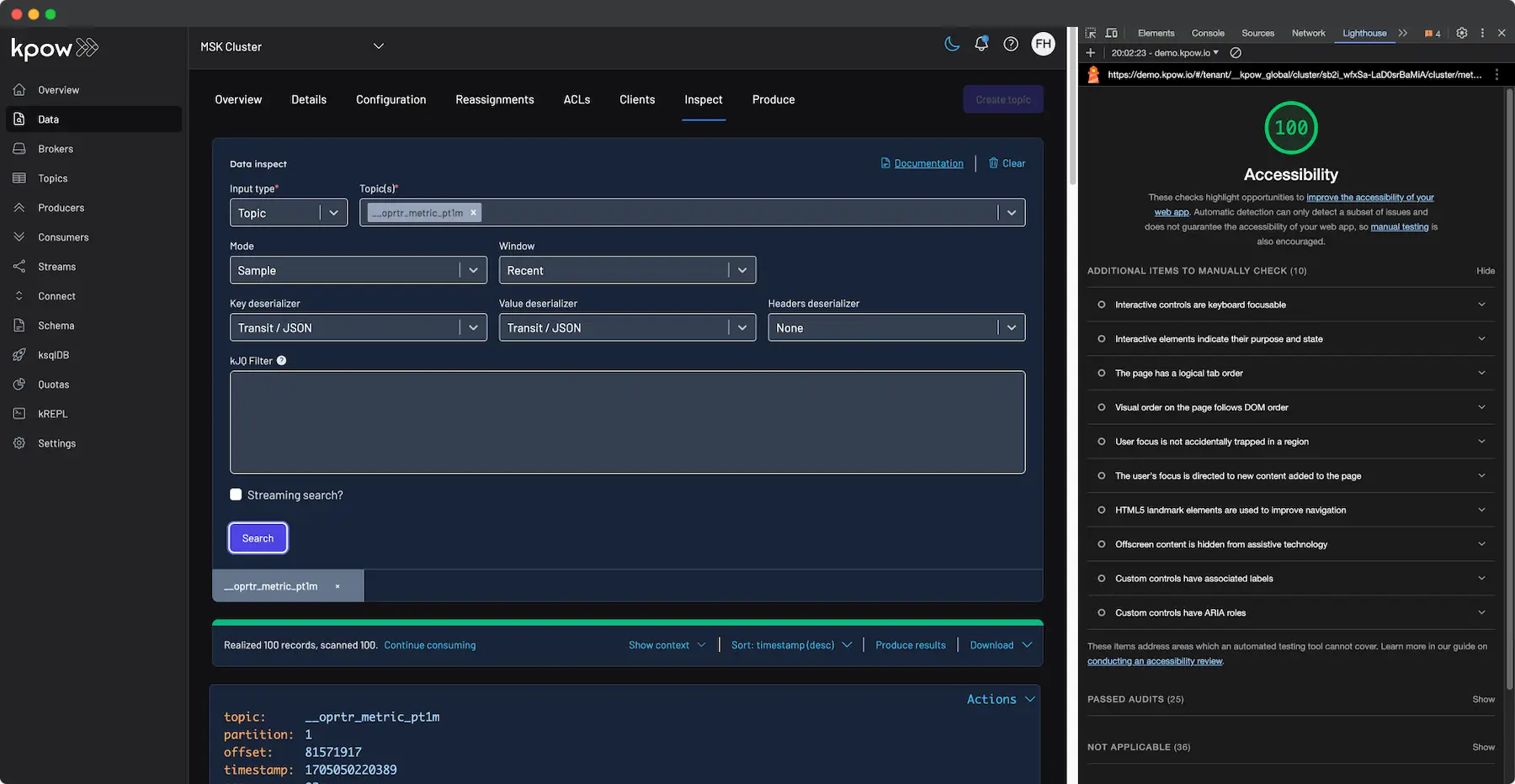
Task: Expand the MSK Cluster selector
Action: click(x=292, y=47)
